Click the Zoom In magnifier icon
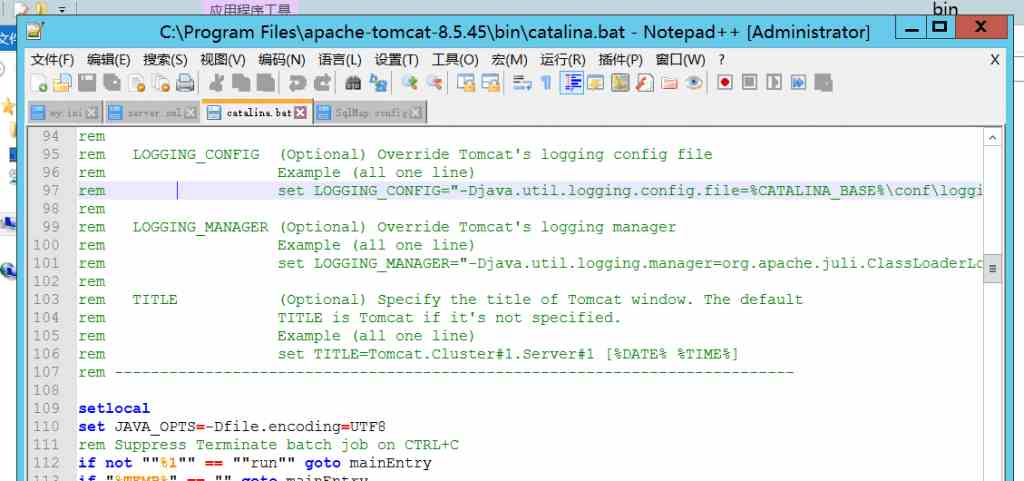1024x481 pixels. click(x=409, y=83)
